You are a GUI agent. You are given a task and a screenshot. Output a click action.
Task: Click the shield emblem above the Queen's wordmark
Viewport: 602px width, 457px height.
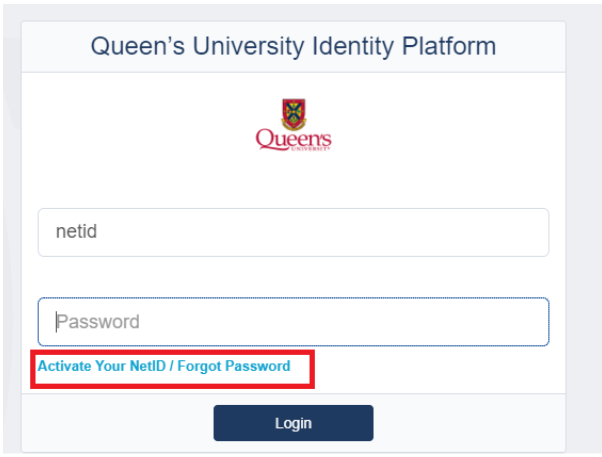293,112
